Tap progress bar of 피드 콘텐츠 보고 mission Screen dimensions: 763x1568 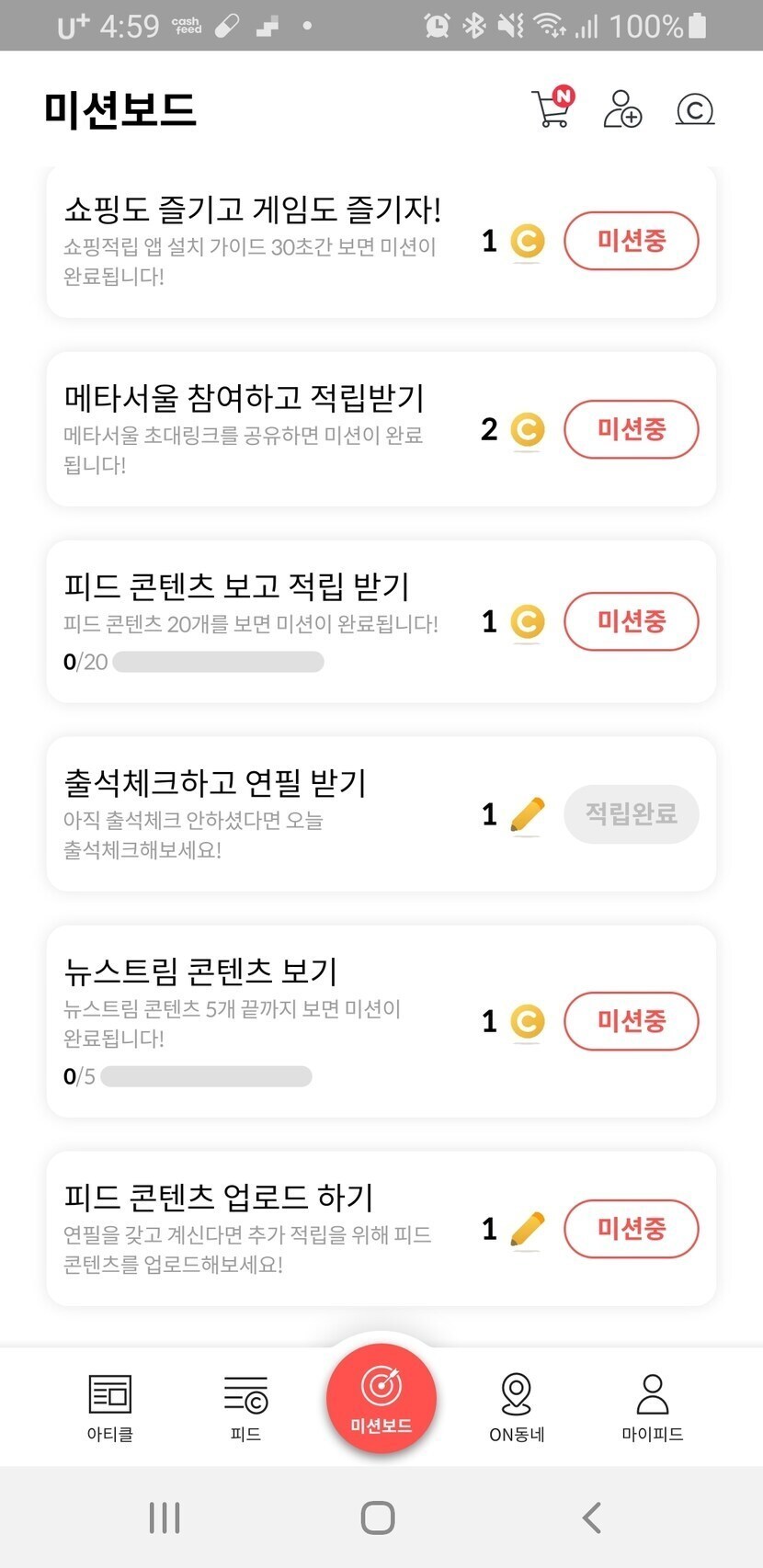218,662
